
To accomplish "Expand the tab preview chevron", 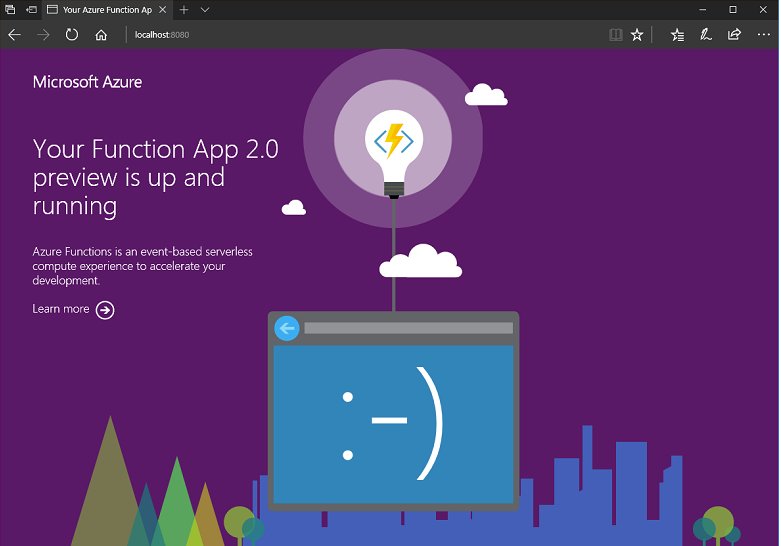I will [x=205, y=9].
